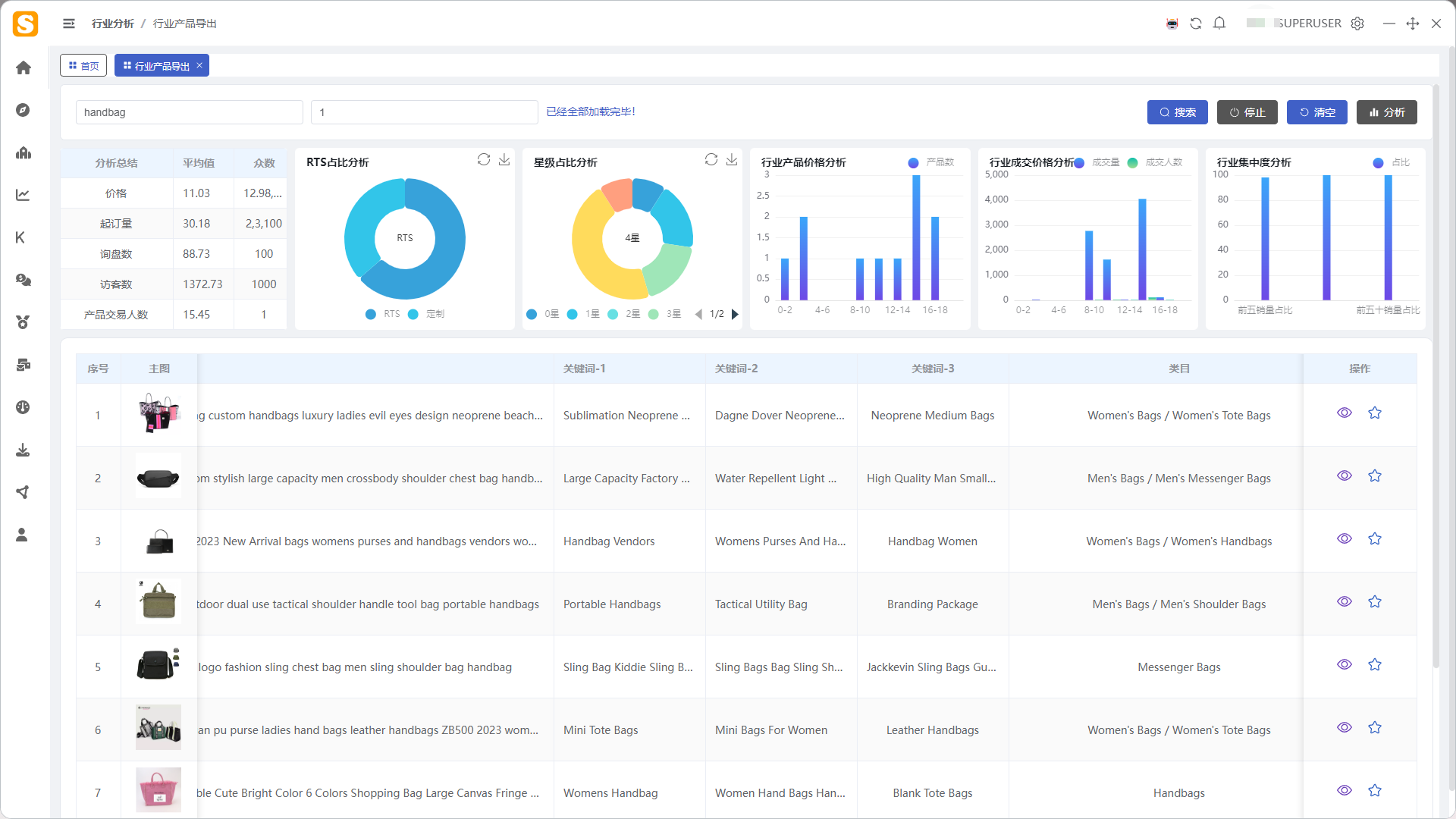Screen dimensions: 1456x819
Task: Click the 清空 clear button
Action: tap(1317, 112)
